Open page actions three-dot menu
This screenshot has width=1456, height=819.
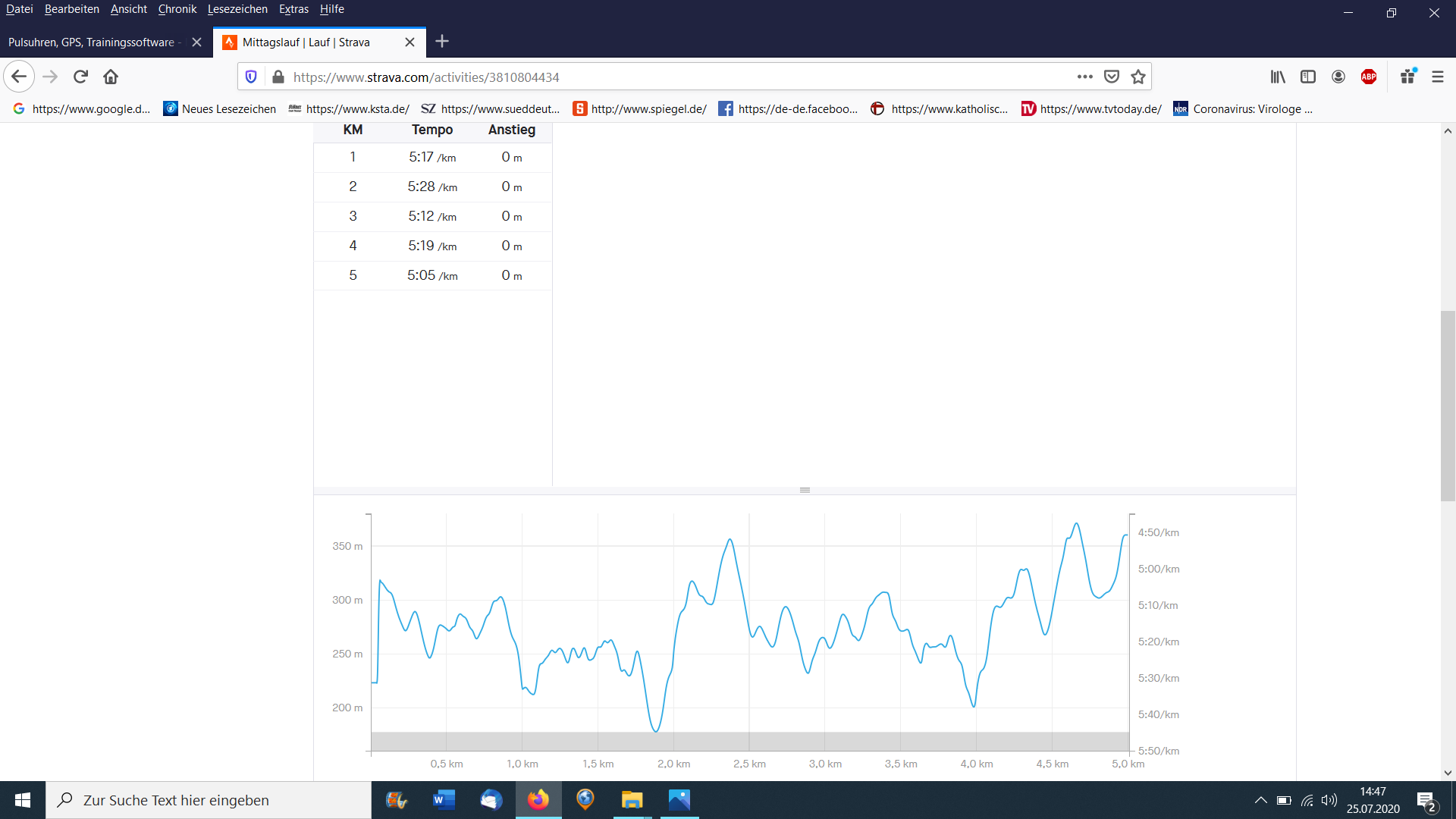coord(1084,77)
